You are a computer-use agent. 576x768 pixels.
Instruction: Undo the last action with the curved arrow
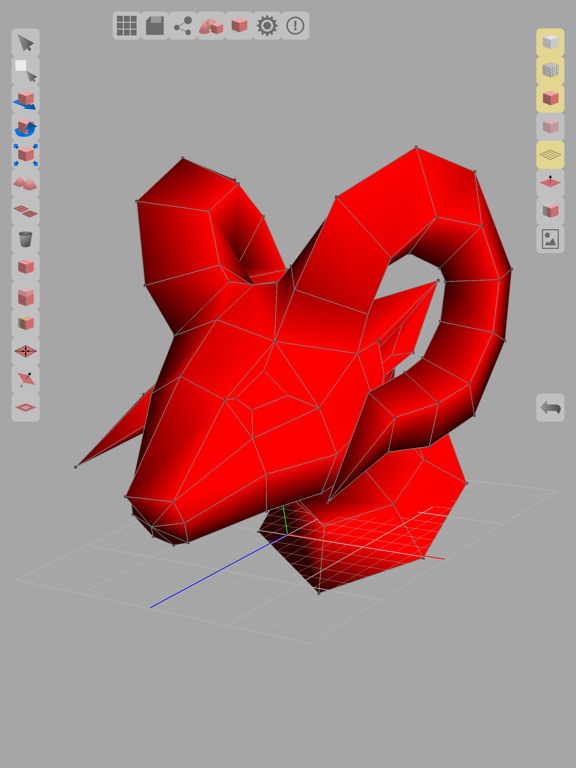(550, 408)
